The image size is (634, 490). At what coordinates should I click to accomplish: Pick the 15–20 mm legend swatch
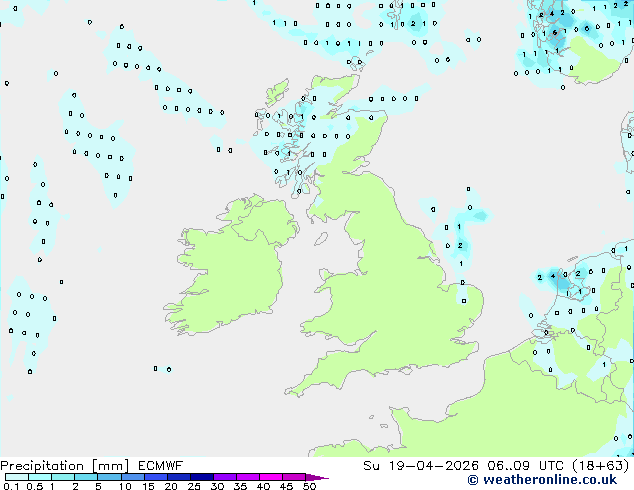tap(156, 477)
